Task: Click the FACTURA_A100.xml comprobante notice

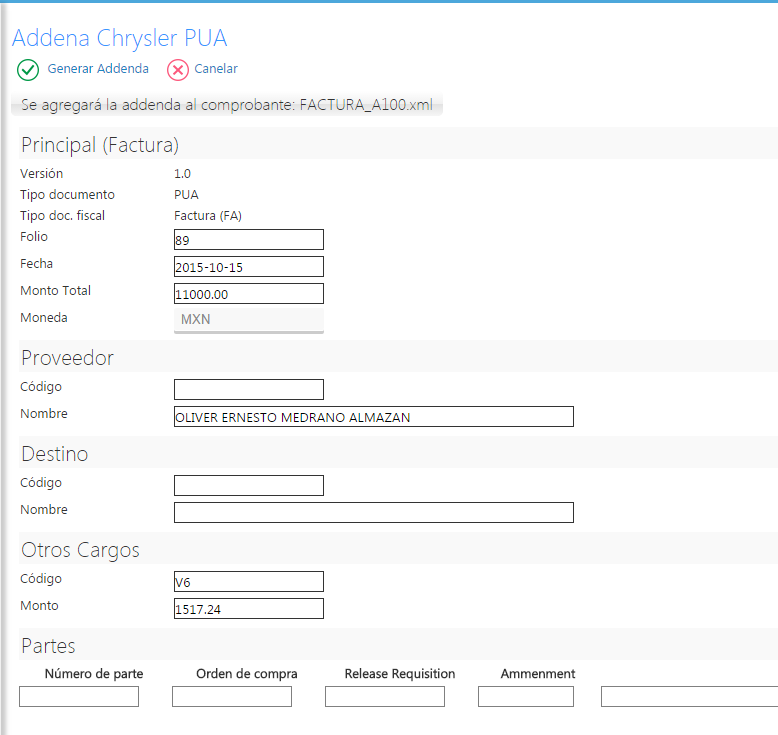Action: click(227, 105)
